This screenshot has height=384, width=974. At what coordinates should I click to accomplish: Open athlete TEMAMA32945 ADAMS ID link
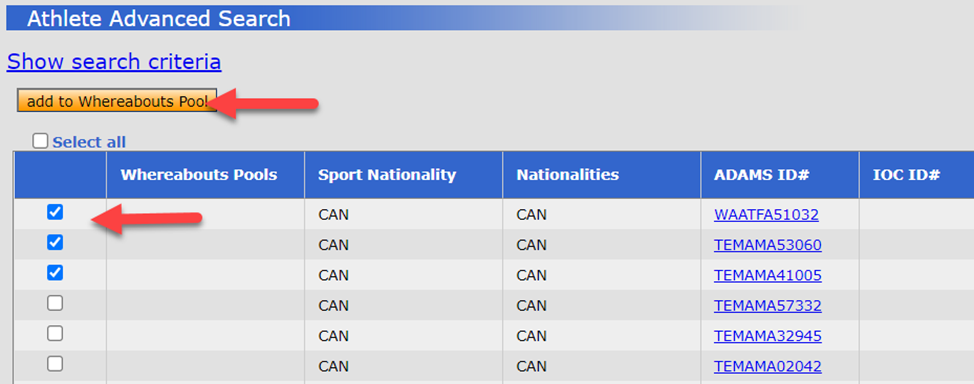click(768, 336)
